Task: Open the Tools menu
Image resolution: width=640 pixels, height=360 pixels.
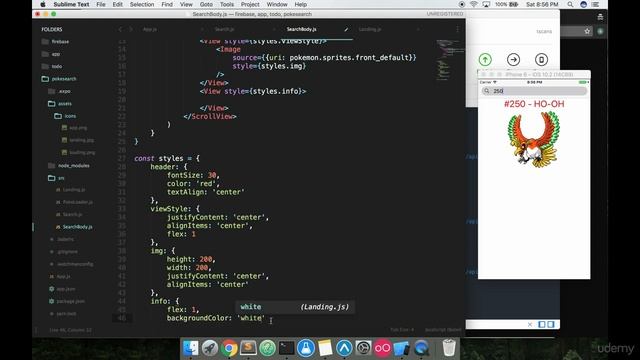Action: coord(227,4)
